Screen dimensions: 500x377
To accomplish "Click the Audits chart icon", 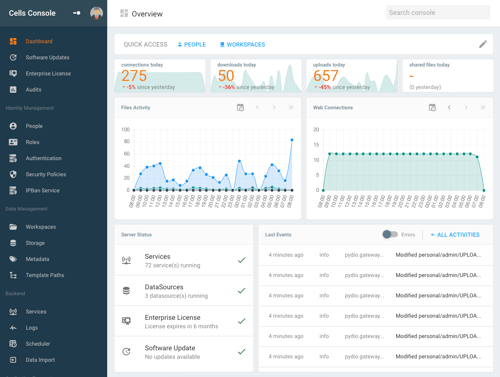I will (x=13, y=89).
